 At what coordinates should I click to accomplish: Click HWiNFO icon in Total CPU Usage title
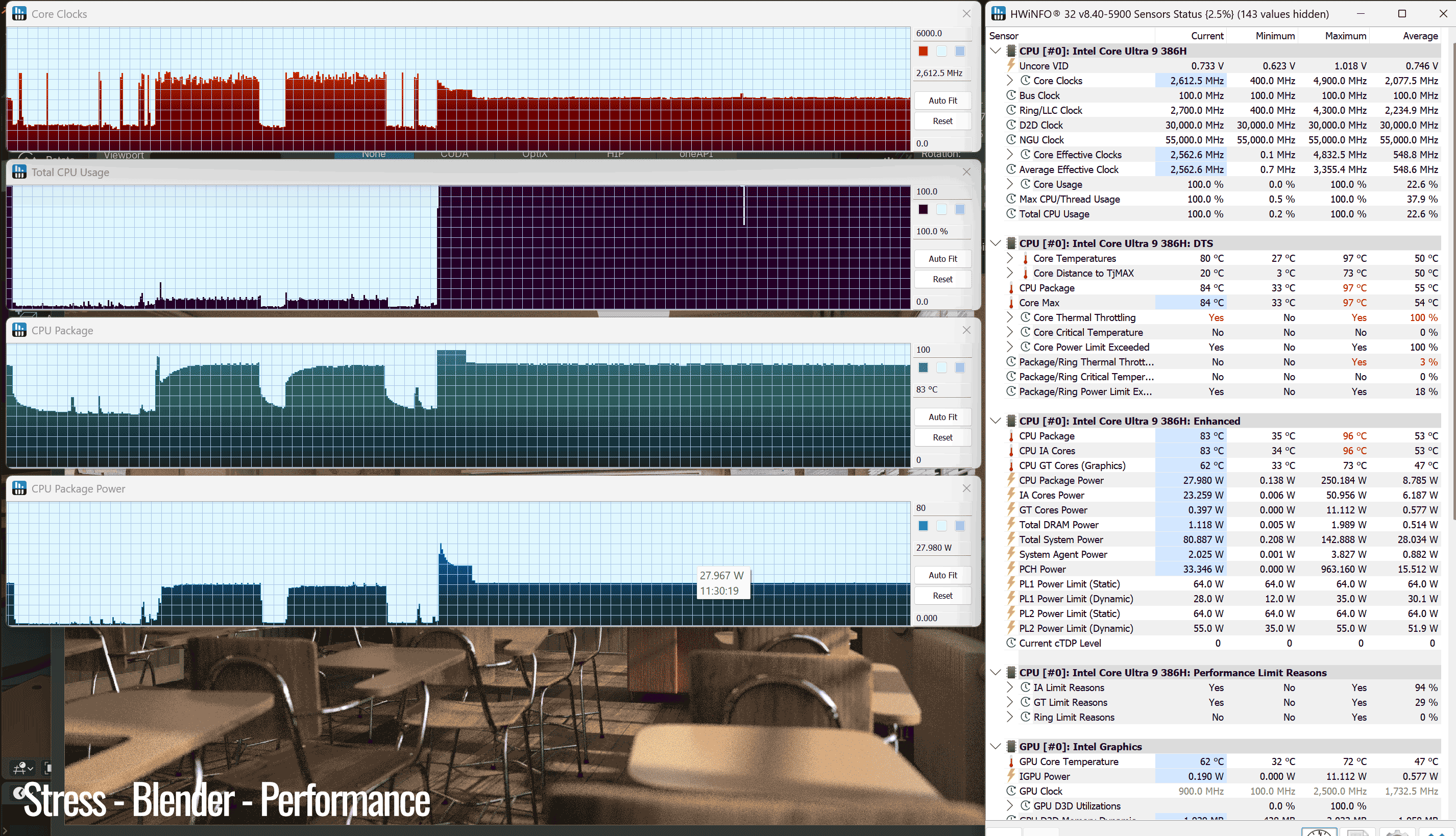[x=19, y=171]
